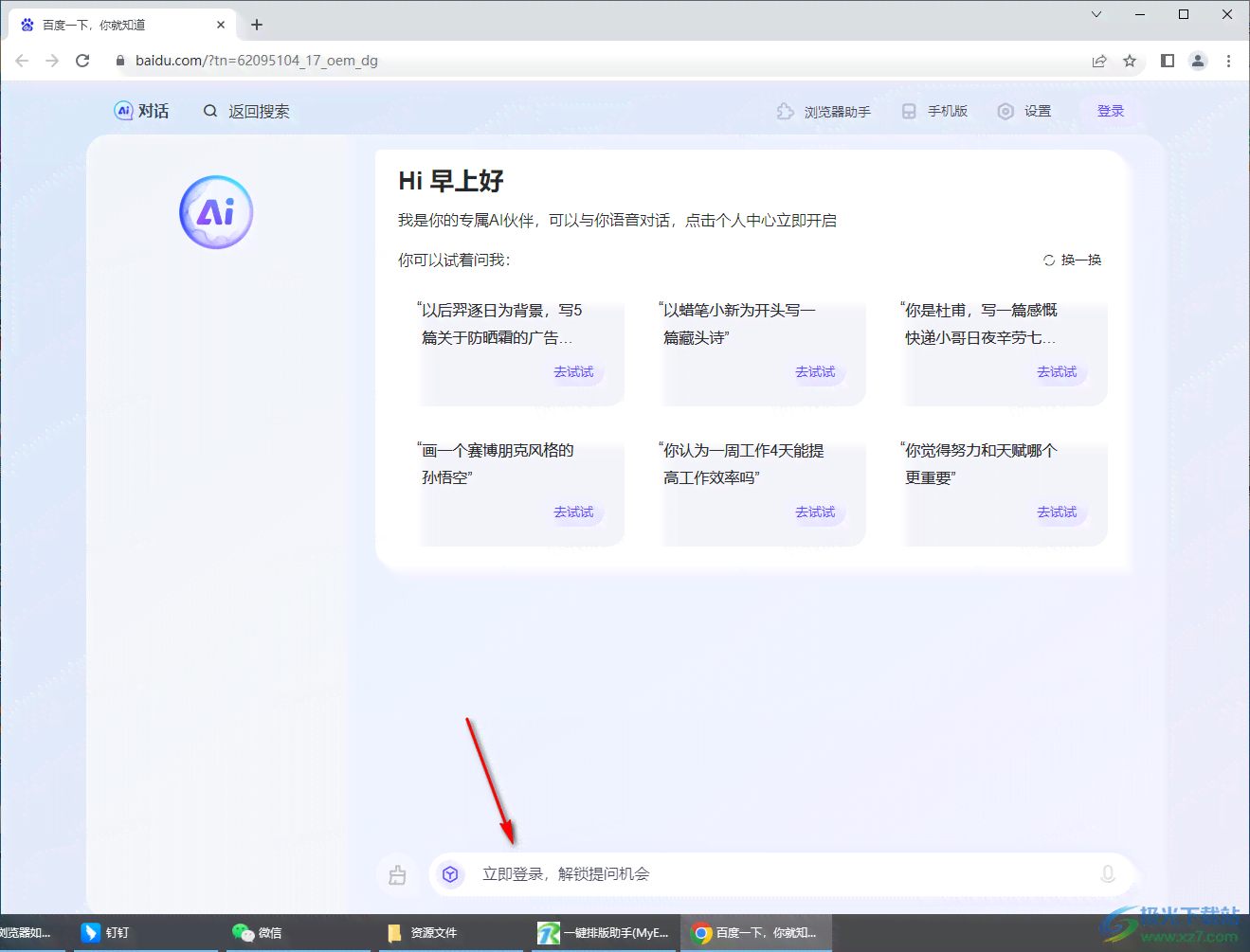Toggle the browser side panel

coord(1168,61)
